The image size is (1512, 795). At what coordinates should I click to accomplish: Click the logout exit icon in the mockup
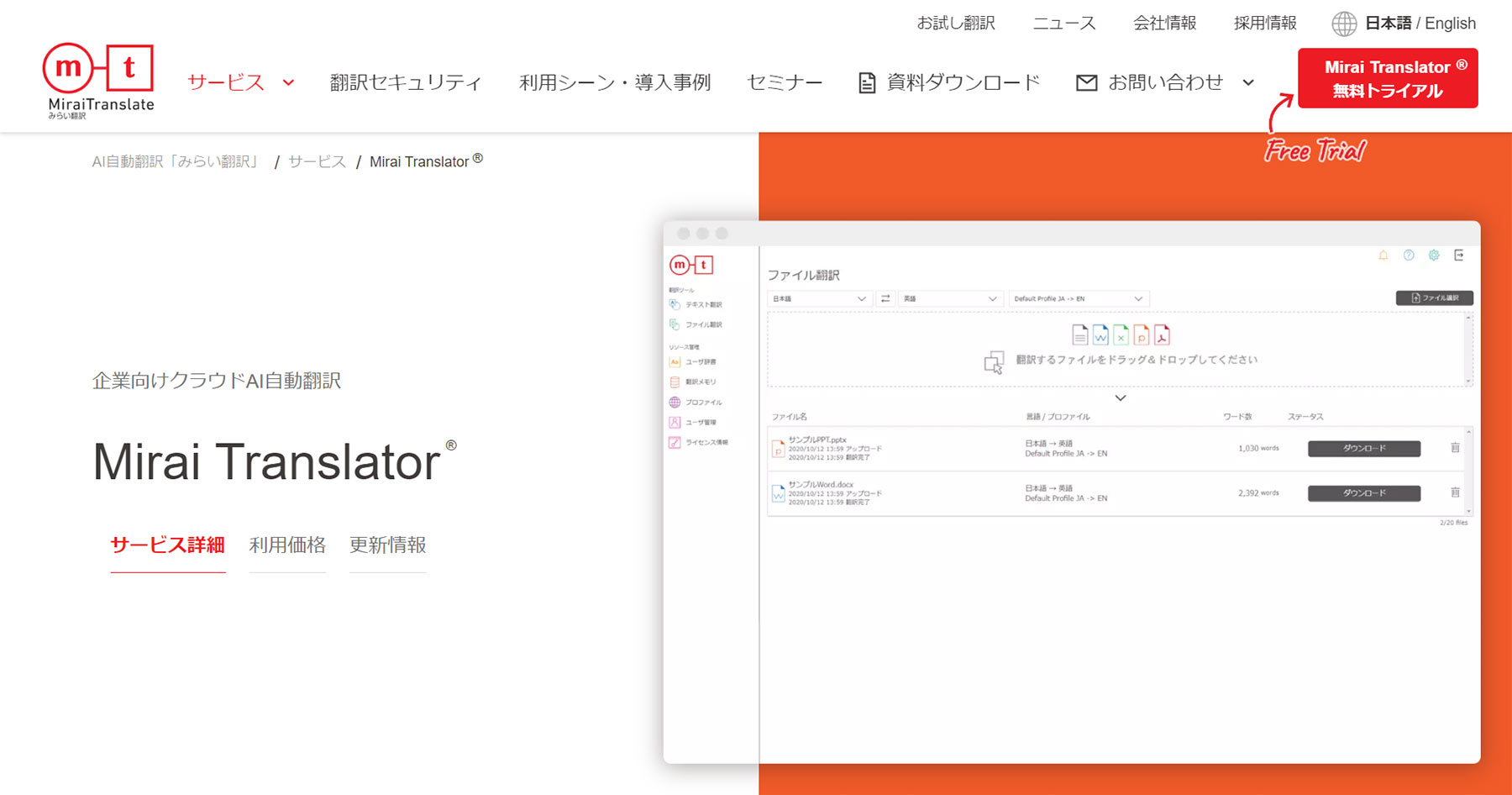click(1459, 255)
